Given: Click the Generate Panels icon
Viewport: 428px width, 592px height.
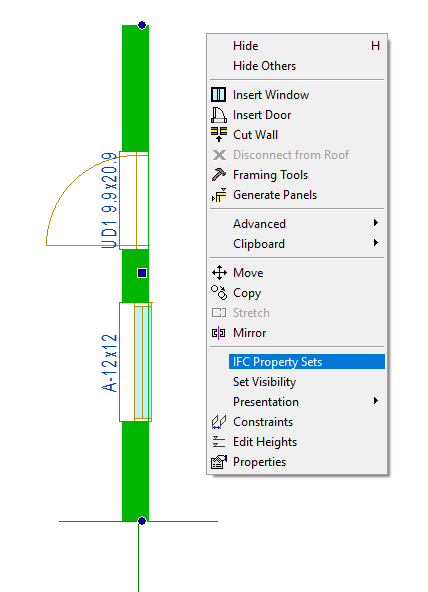Looking at the screenshot, I should point(219,195).
